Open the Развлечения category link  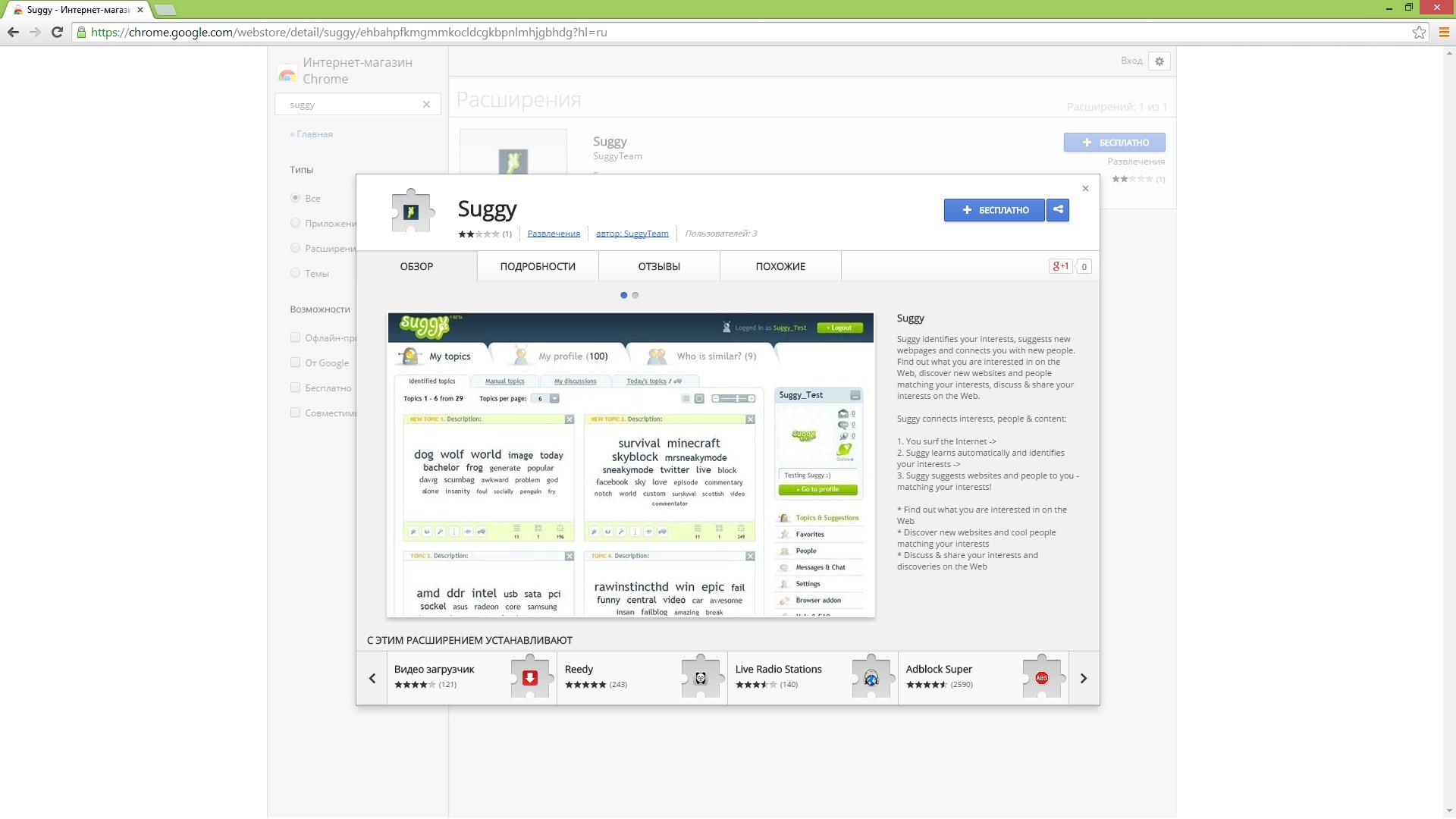(x=554, y=234)
